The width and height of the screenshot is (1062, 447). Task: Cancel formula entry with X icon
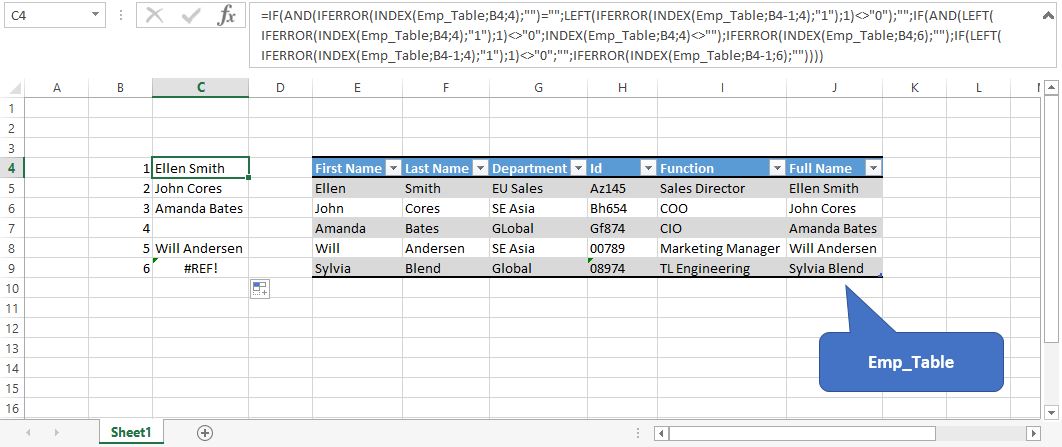(x=154, y=15)
